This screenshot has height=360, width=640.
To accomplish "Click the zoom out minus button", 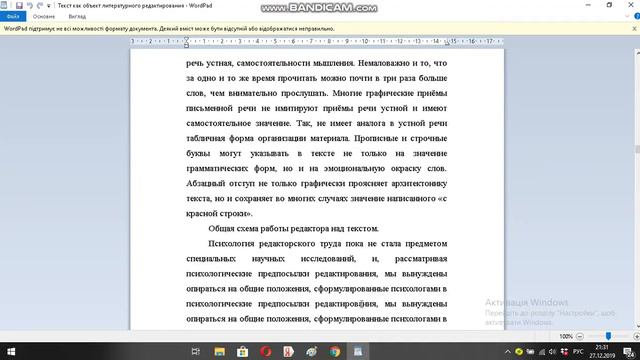I will (580, 336).
